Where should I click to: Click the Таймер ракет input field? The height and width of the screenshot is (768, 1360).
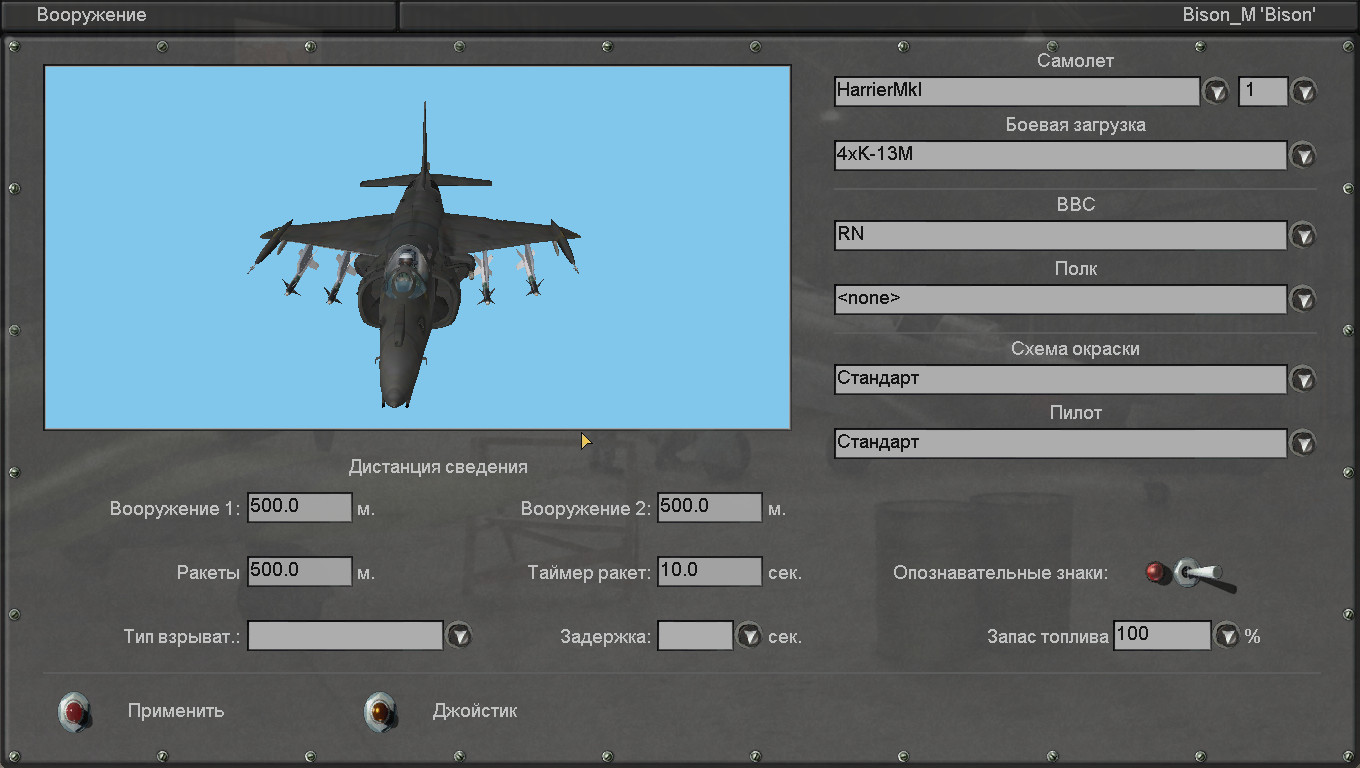(x=710, y=571)
